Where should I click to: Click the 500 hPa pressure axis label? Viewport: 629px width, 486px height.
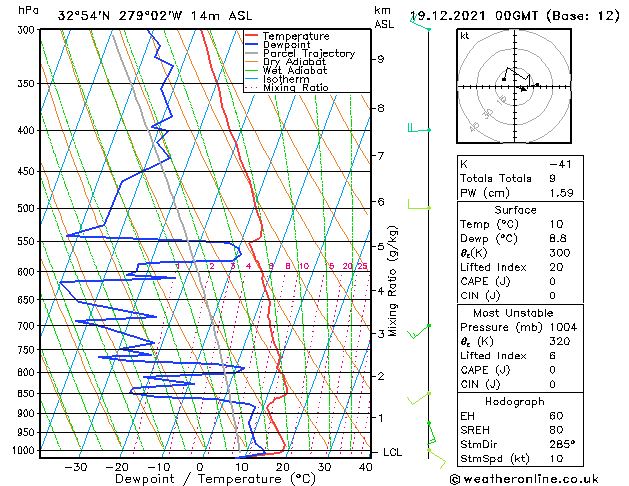[26, 208]
